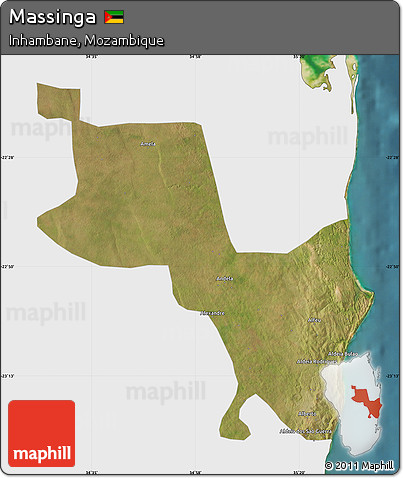
Task: Click the red maphill logo
Action: point(42,433)
